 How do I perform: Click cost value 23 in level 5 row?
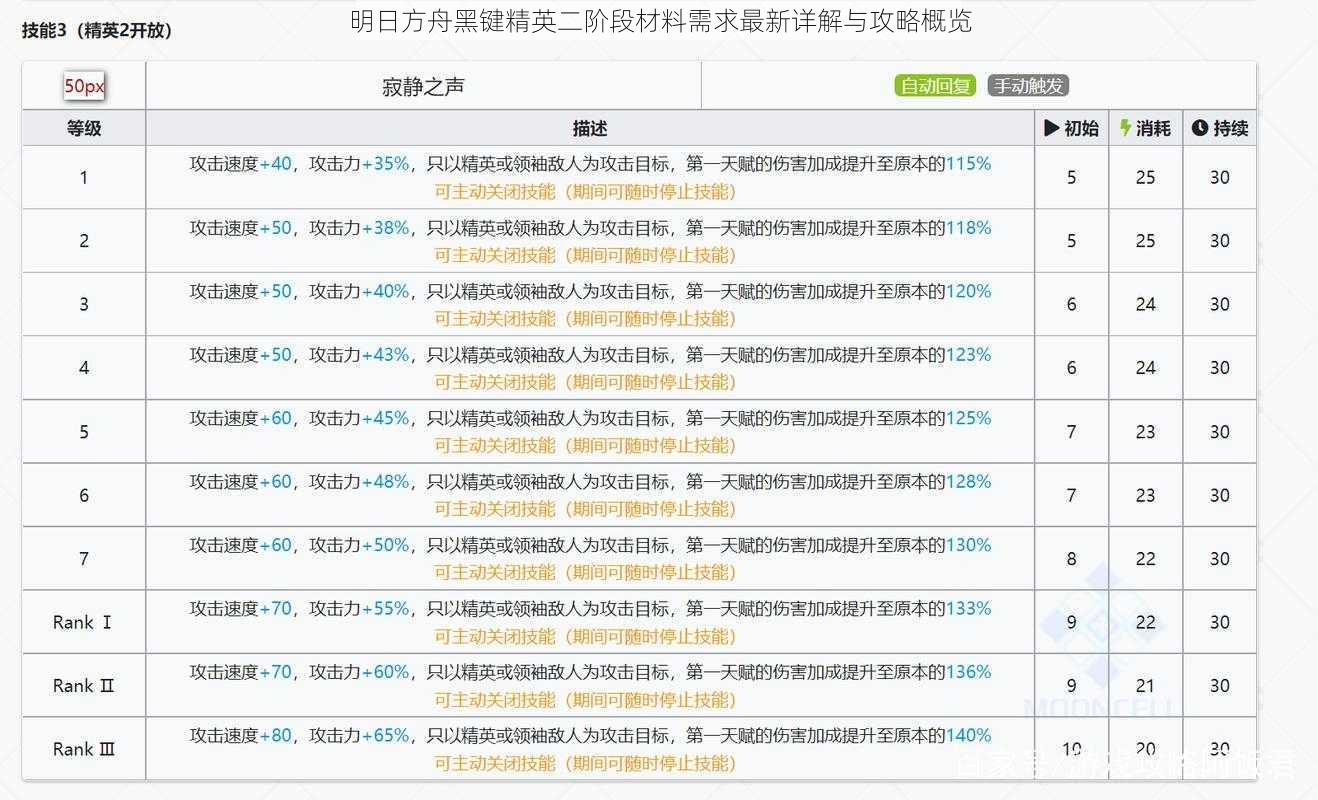1146,432
